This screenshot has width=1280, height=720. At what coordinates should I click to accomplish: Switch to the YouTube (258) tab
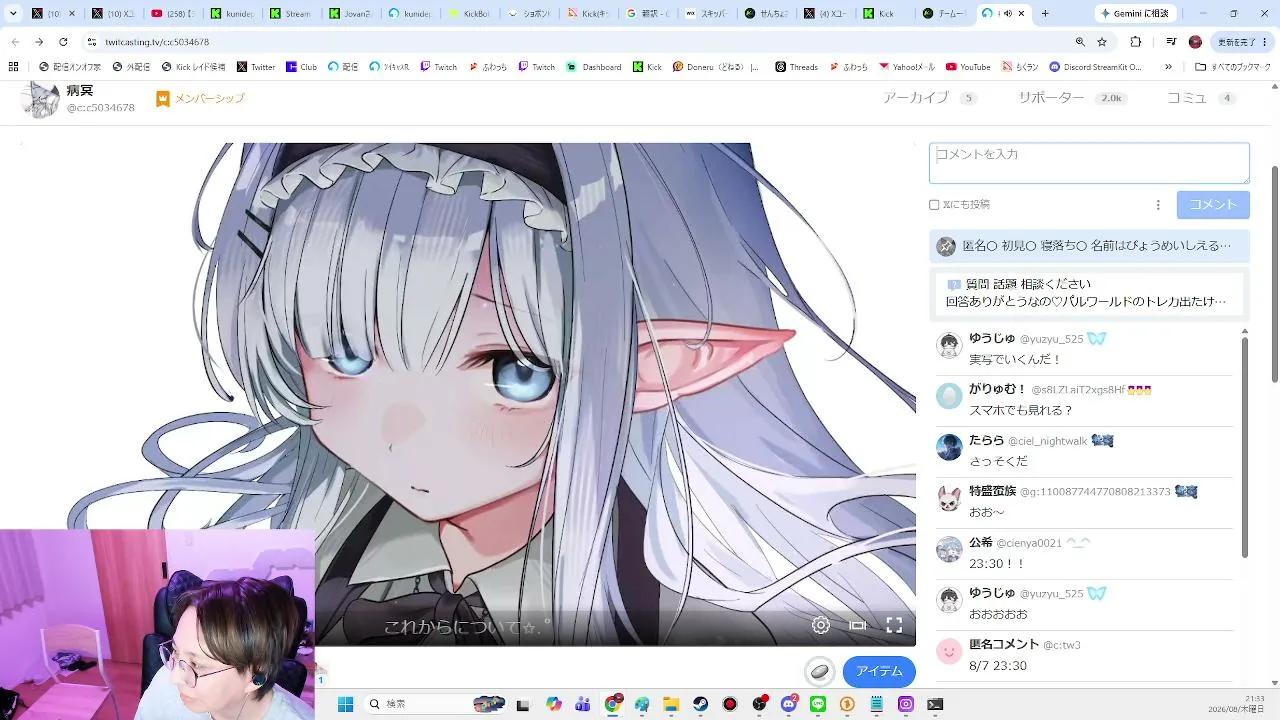click(173, 13)
